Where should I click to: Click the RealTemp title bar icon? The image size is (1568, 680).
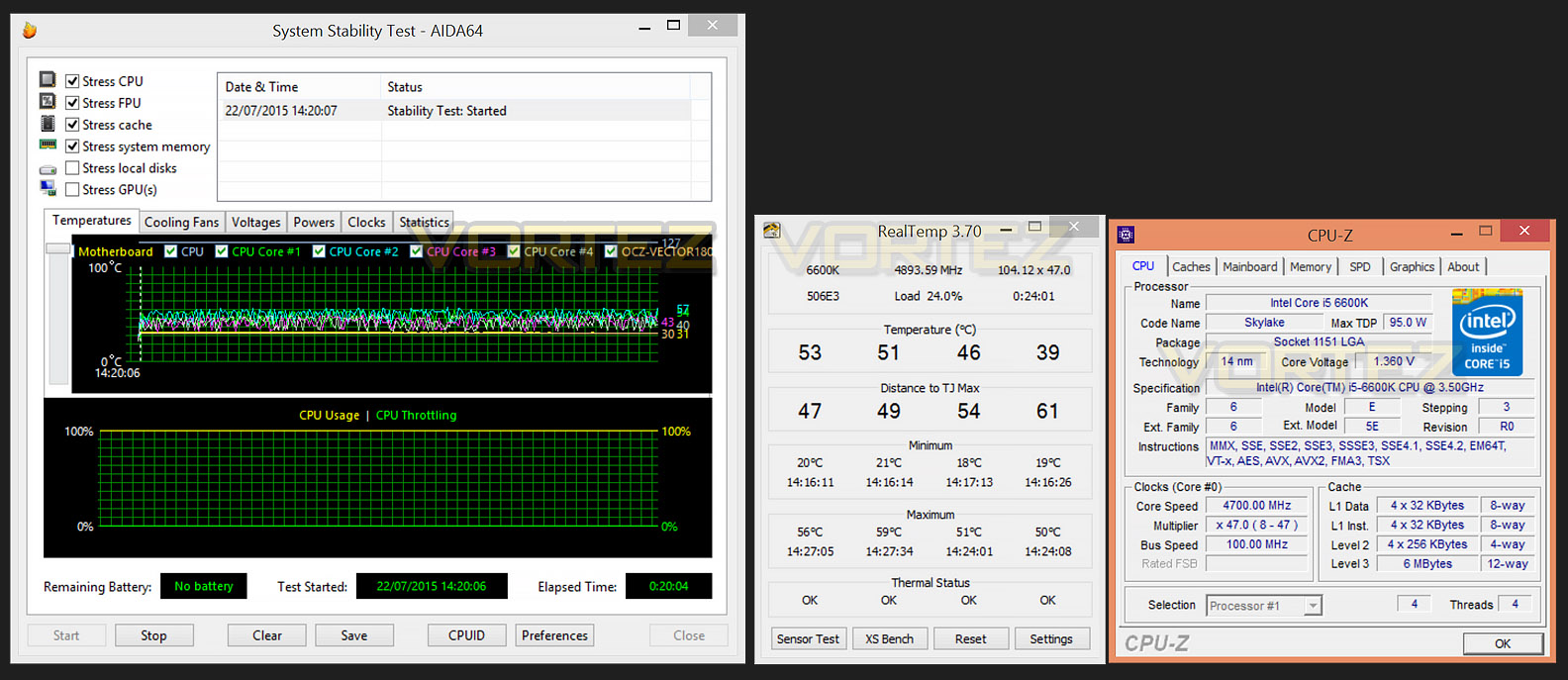point(771,231)
